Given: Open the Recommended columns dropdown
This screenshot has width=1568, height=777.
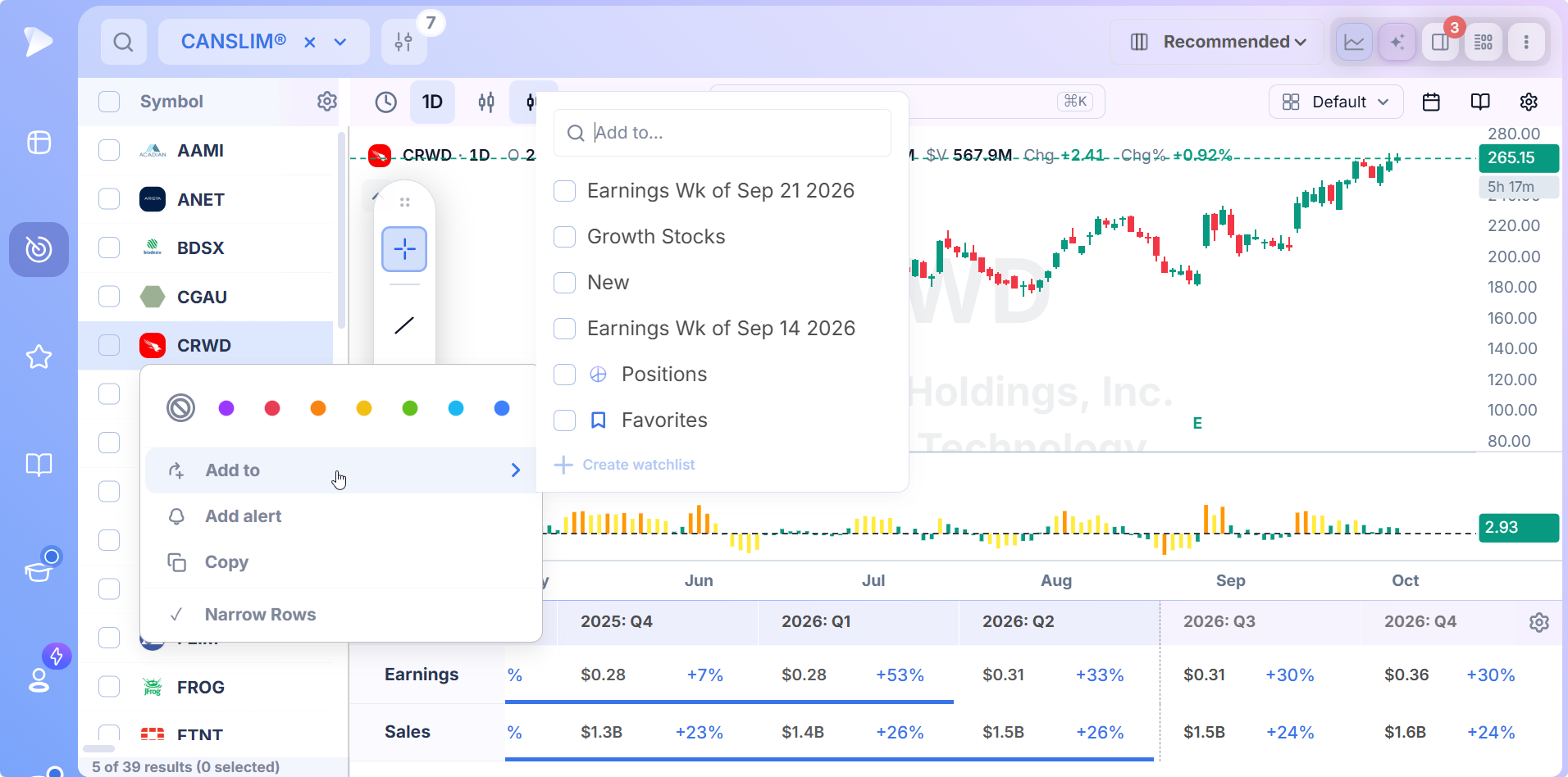Looking at the screenshot, I should (1218, 42).
